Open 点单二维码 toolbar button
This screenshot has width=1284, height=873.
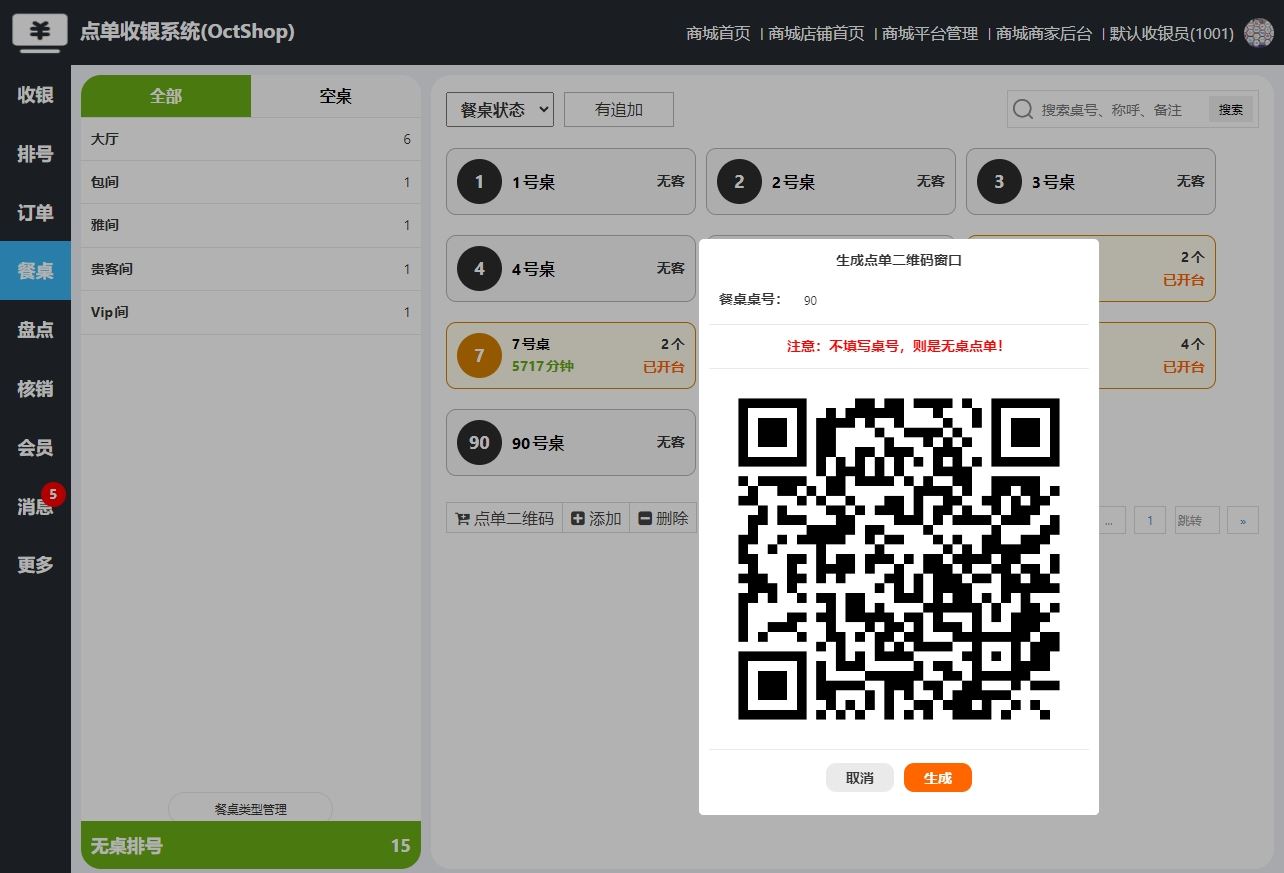pyautogui.click(x=504, y=518)
